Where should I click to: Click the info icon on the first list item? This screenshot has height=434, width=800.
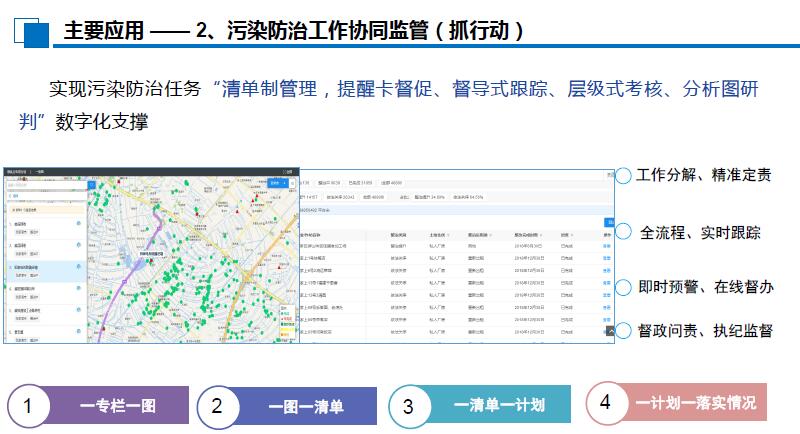[x=79, y=224]
